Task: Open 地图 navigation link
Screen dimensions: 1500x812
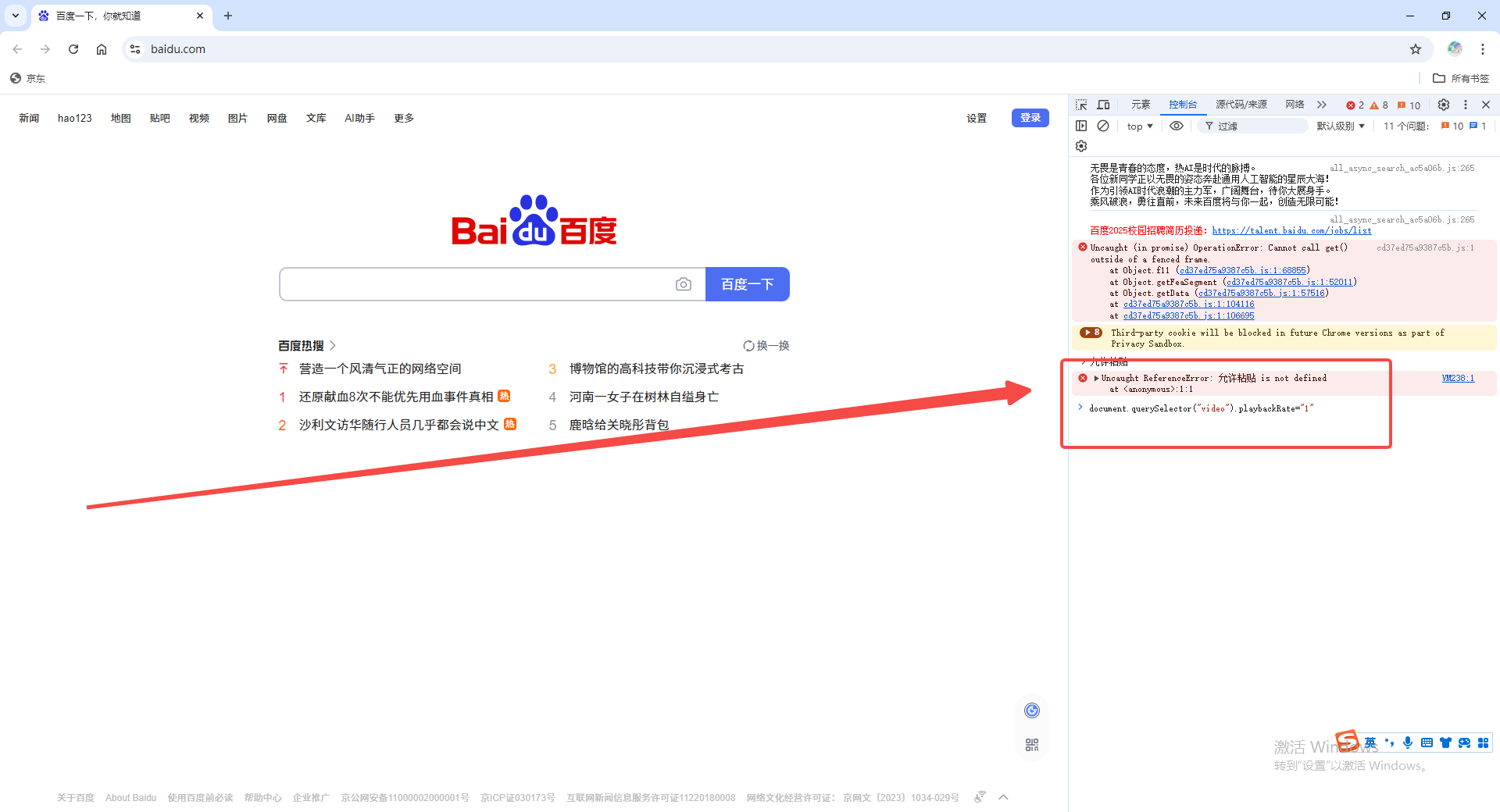Action: [x=121, y=118]
